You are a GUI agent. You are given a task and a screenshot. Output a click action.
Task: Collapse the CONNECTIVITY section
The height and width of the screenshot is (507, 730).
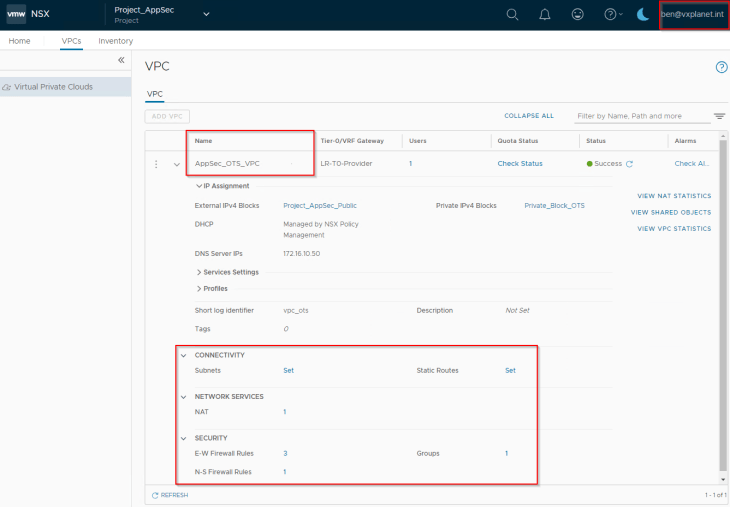[183, 355]
